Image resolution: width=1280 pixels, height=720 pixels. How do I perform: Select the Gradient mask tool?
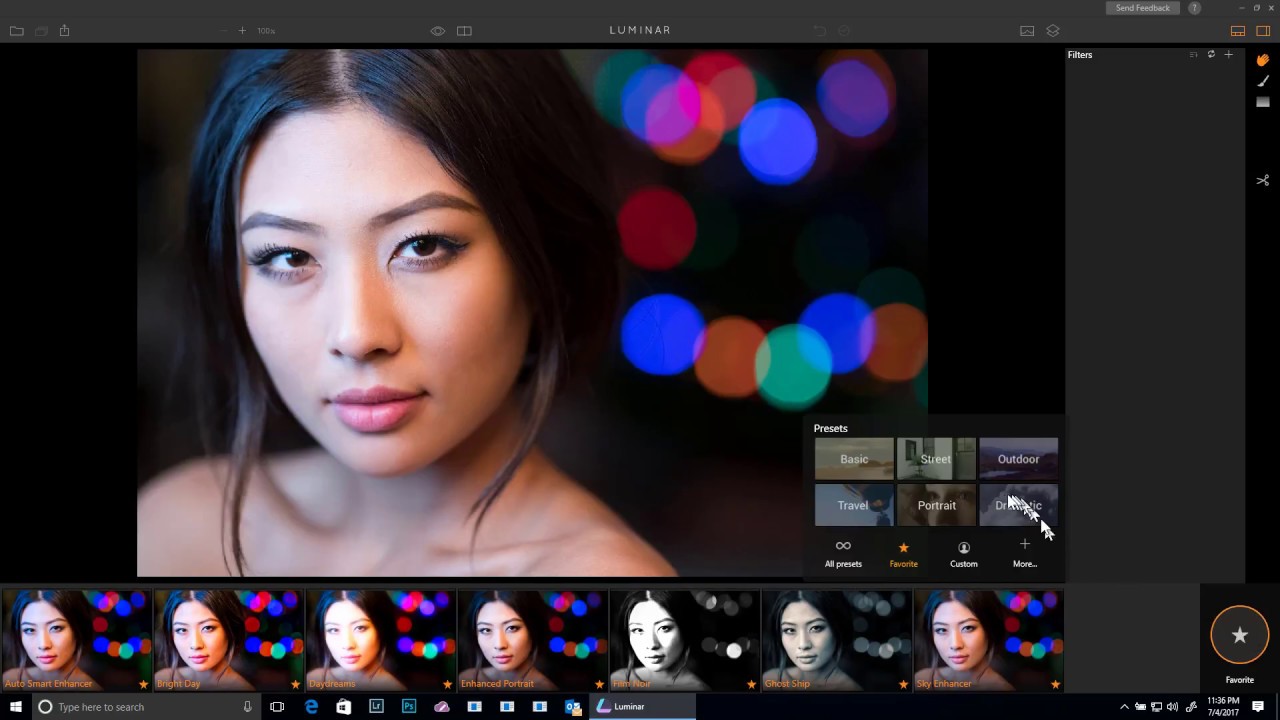pyautogui.click(x=1263, y=102)
